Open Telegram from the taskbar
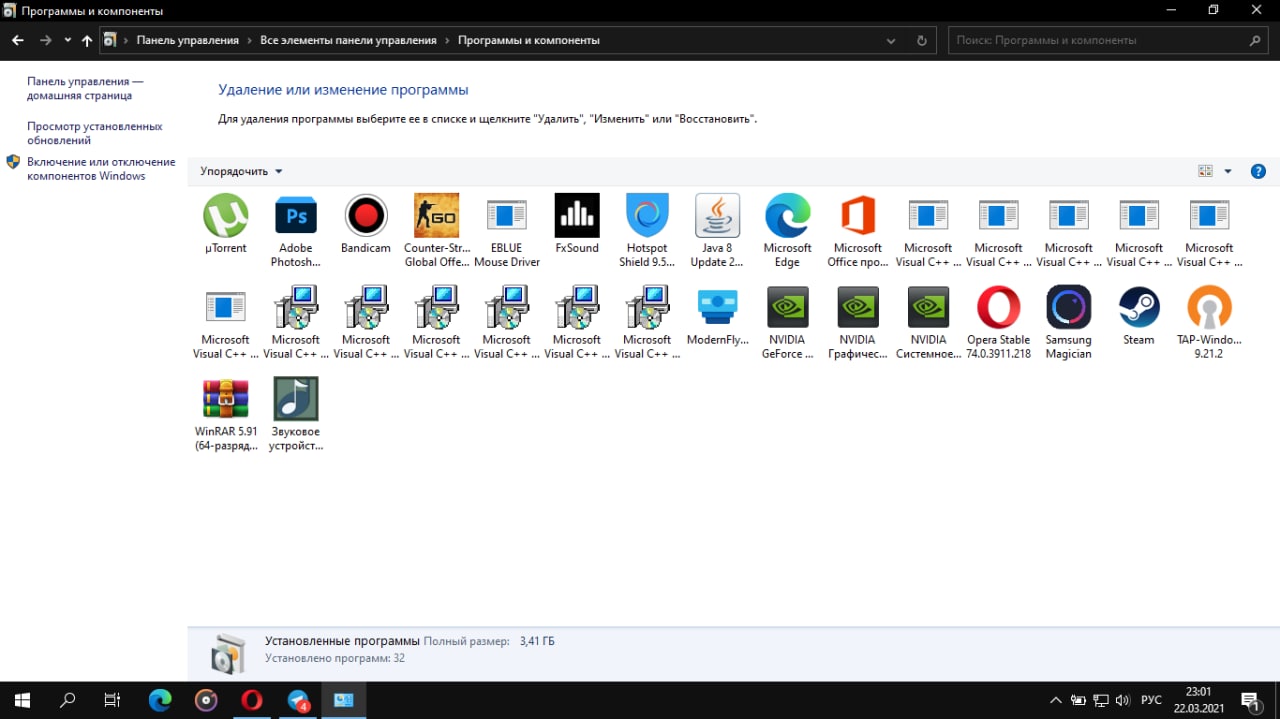This screenshot has width=1280, height=719. pyautogui.click(x=298, y=700)
